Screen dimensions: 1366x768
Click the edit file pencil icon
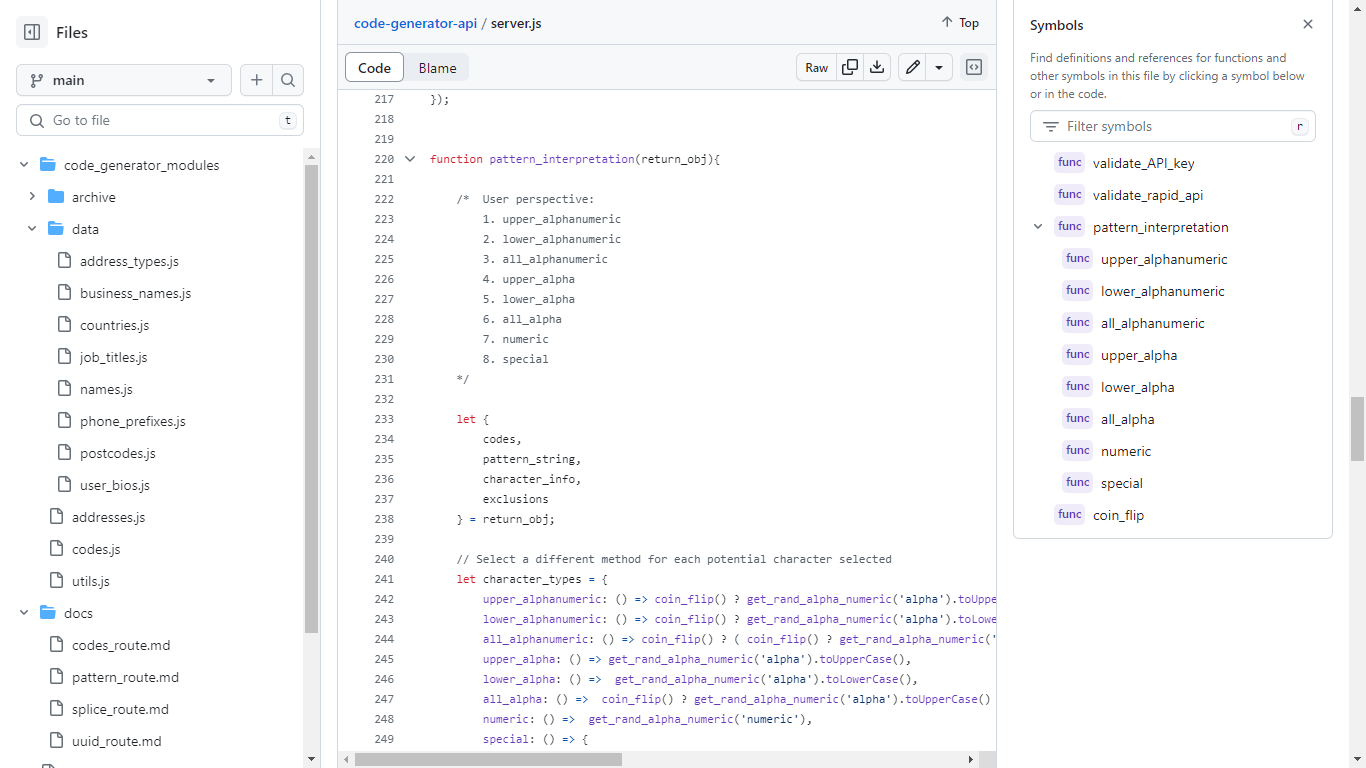pos(912,68)
